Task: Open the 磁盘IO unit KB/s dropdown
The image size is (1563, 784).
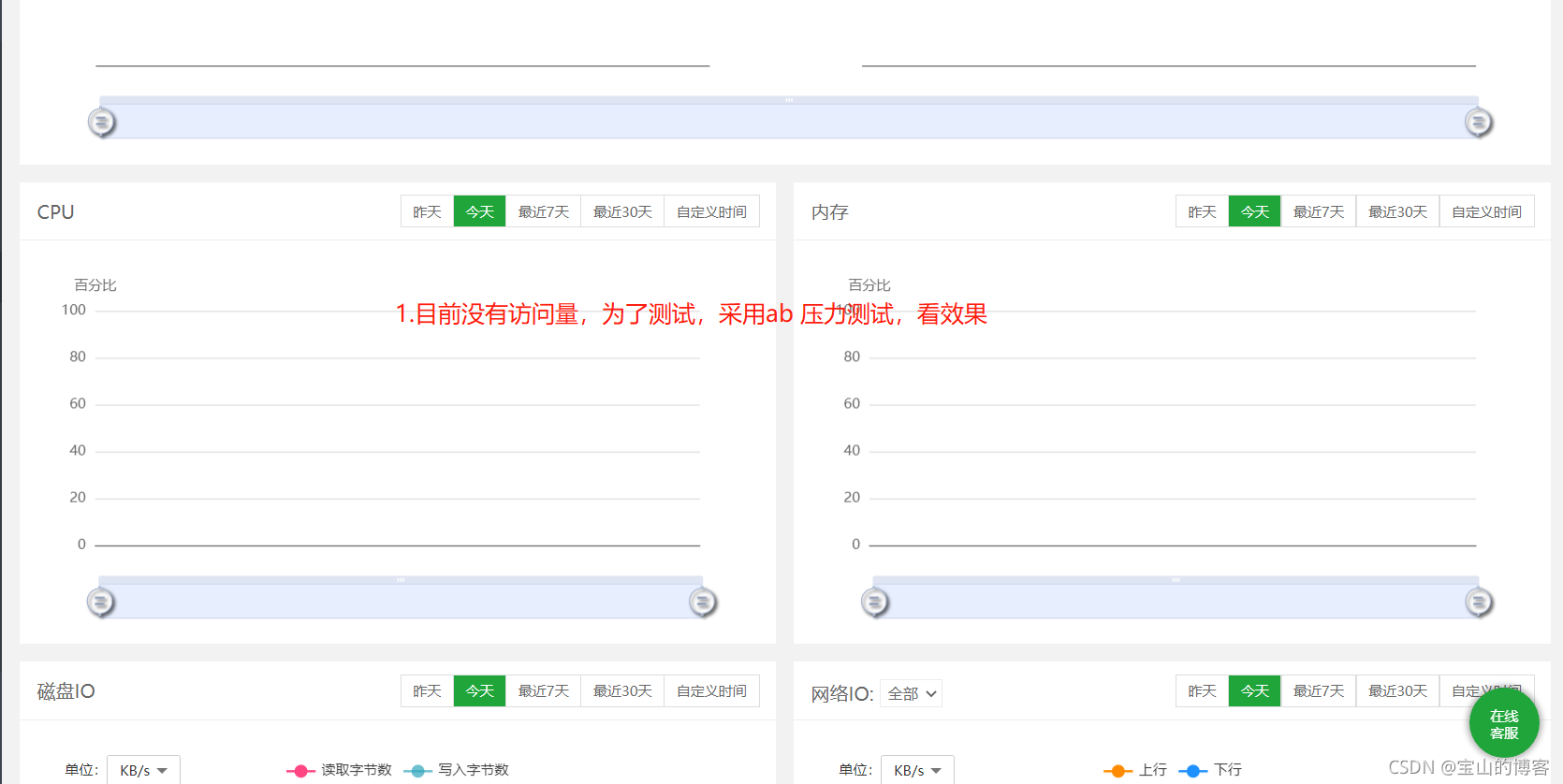Action: (x=143, y=770)
